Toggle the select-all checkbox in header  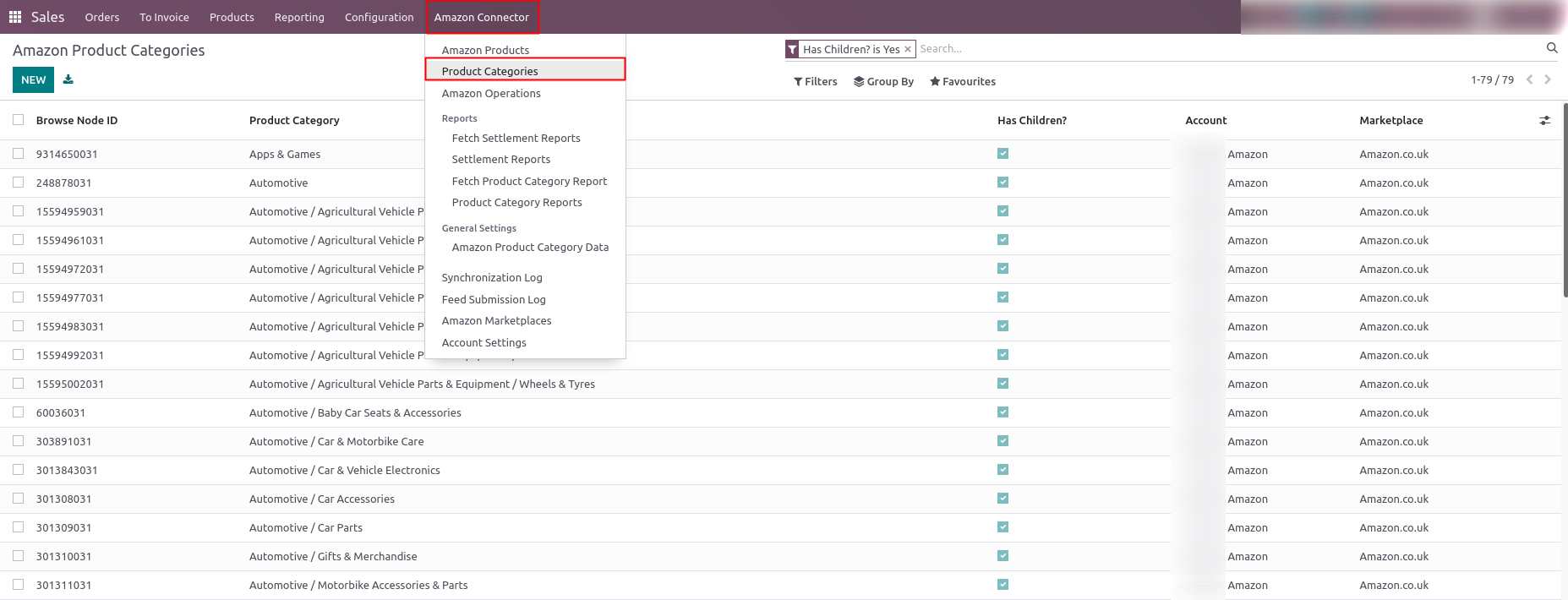[x=18, y=120]
